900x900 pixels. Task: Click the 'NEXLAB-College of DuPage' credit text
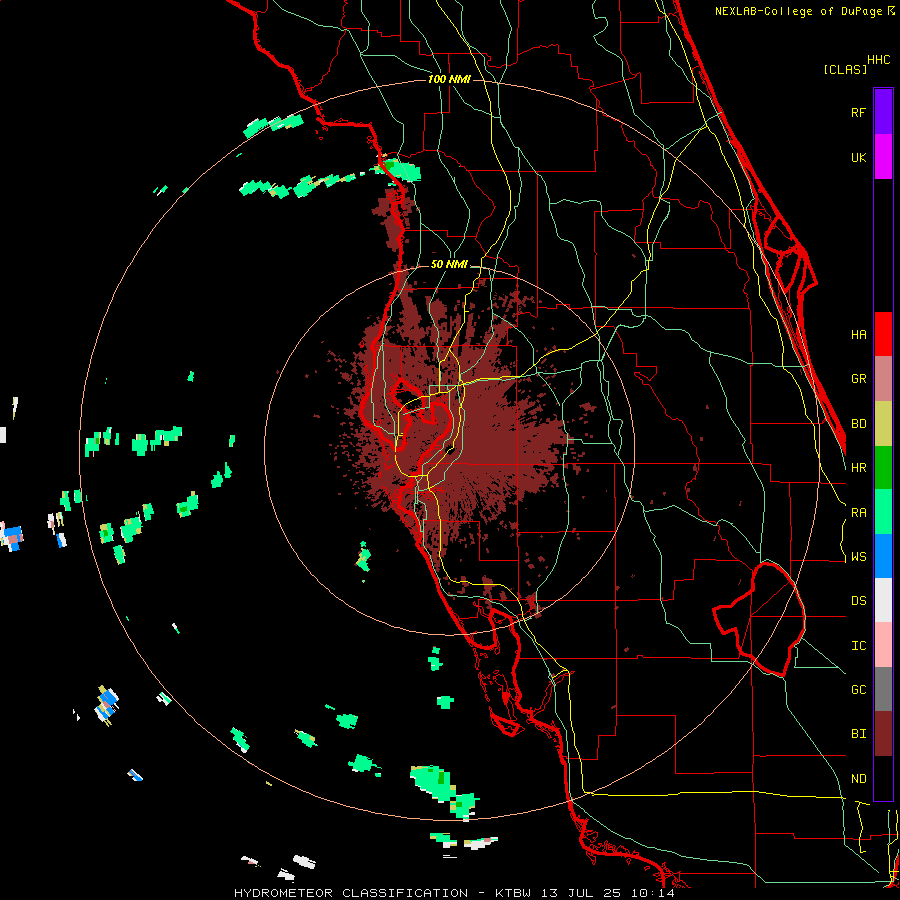click(798, 11)
